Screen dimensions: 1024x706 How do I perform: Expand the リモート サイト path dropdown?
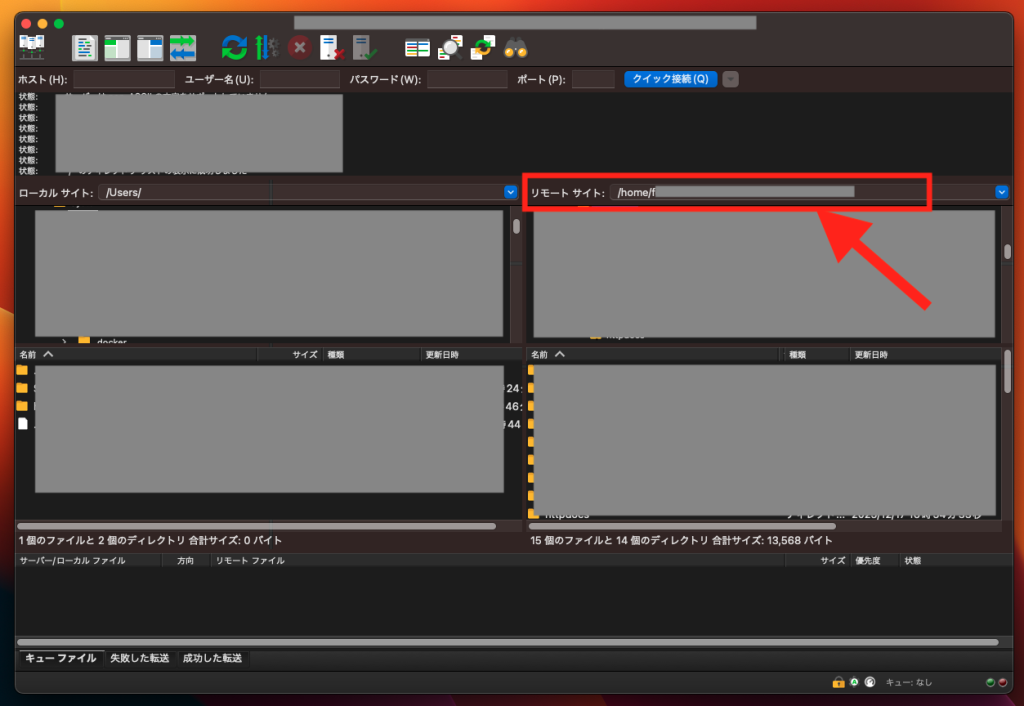tap(1001, 192)
